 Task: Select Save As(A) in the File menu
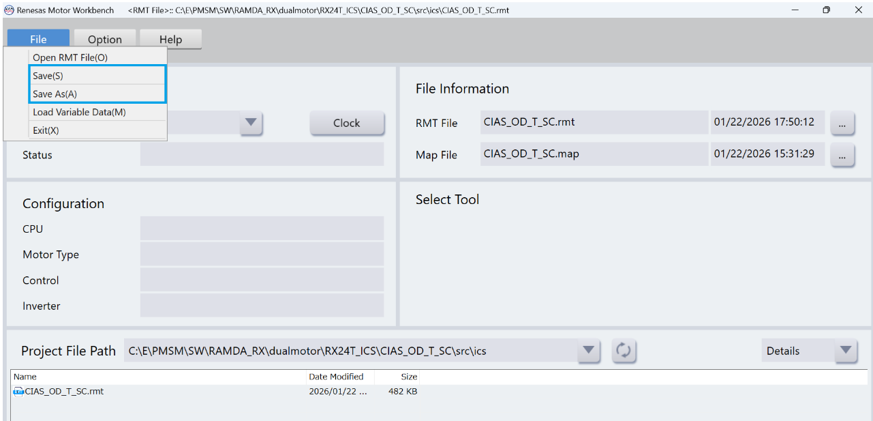tap(97, 94)
